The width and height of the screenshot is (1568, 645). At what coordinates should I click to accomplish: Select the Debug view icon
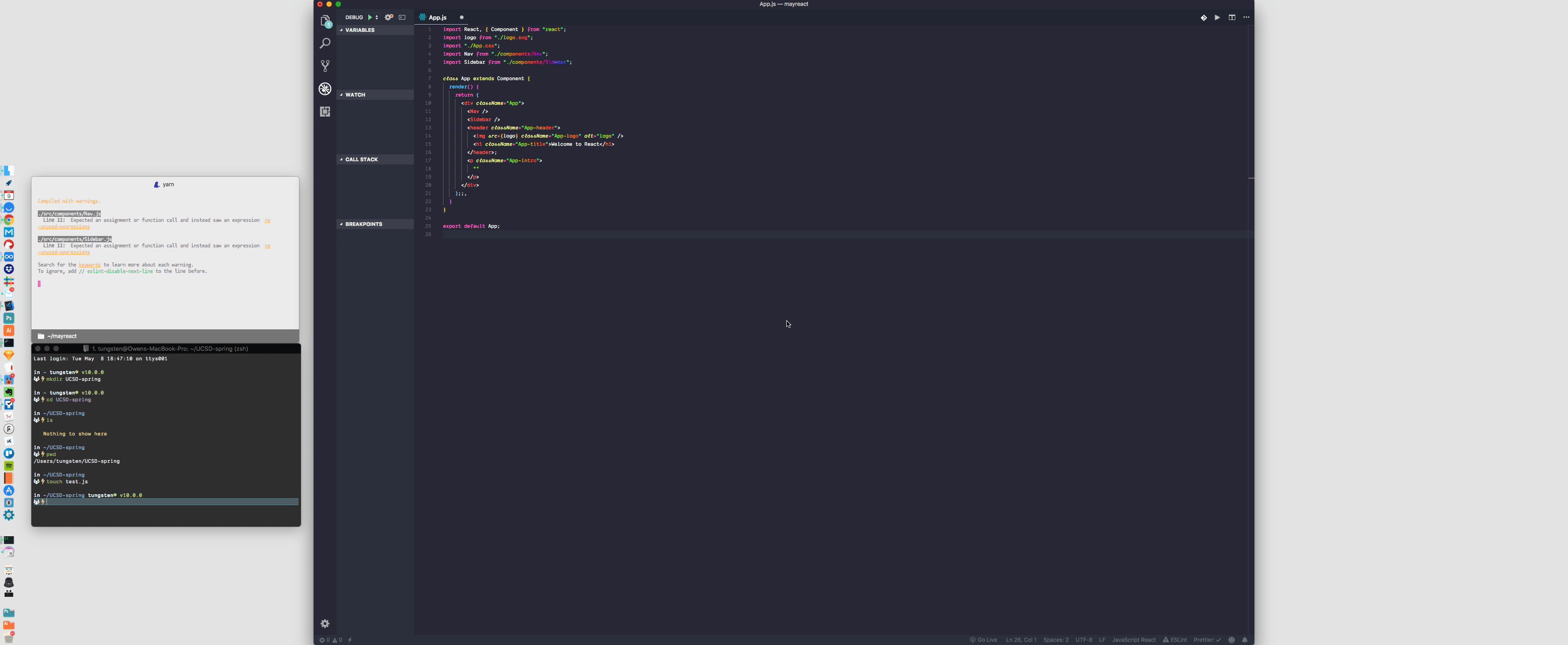(x=325, y=89)
